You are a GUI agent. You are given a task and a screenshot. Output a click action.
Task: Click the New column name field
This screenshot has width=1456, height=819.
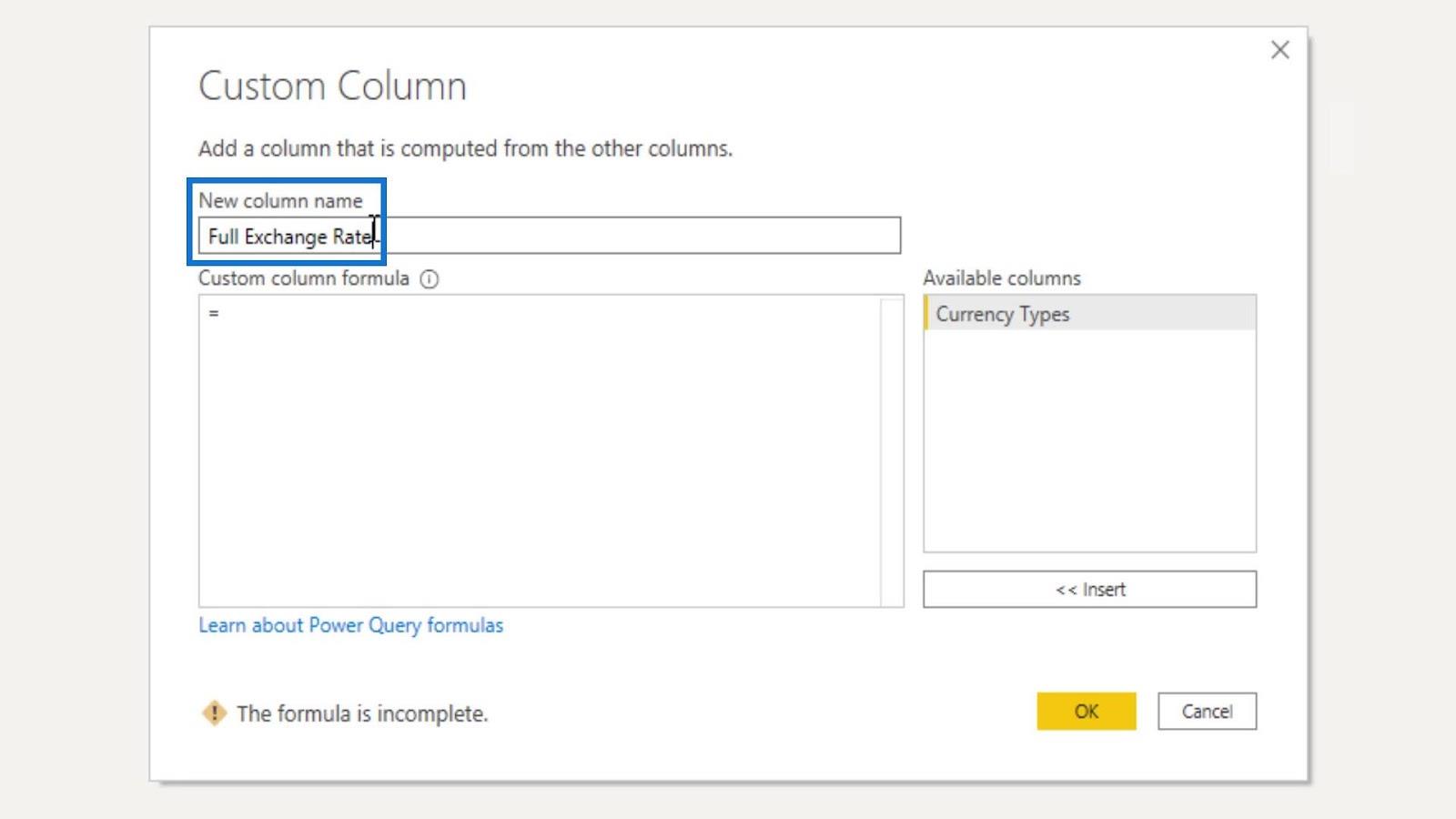point(550,236)
